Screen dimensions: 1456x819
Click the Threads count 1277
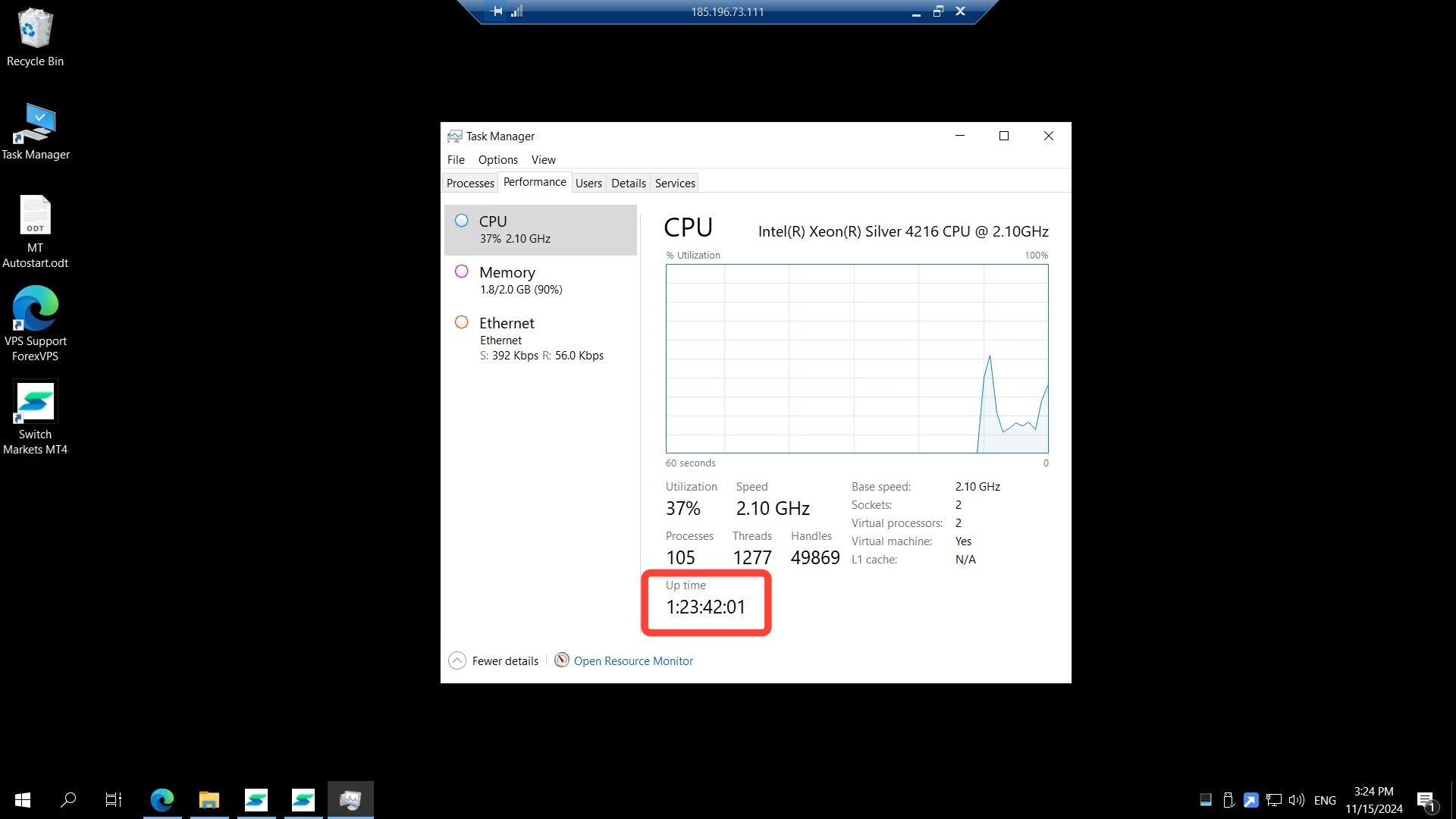click(x=752, y=557)
